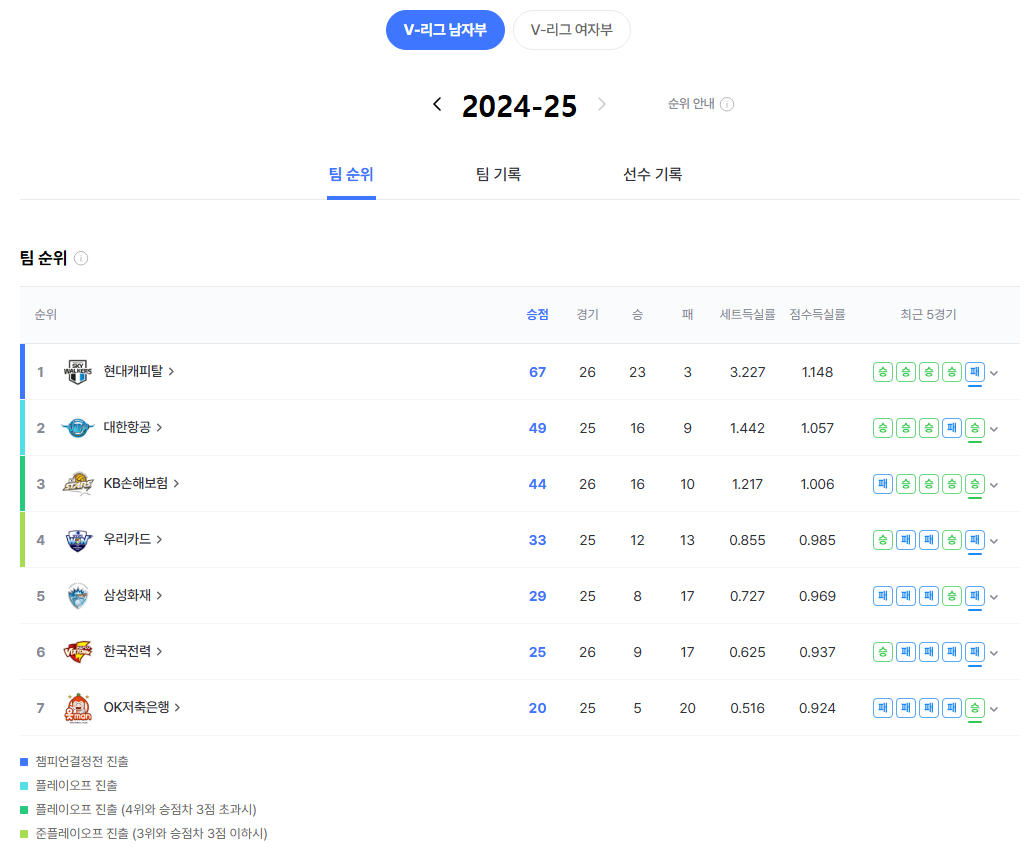
Task: Expand OK저축은행's recent matches details
Action: [x=992, y=707]
